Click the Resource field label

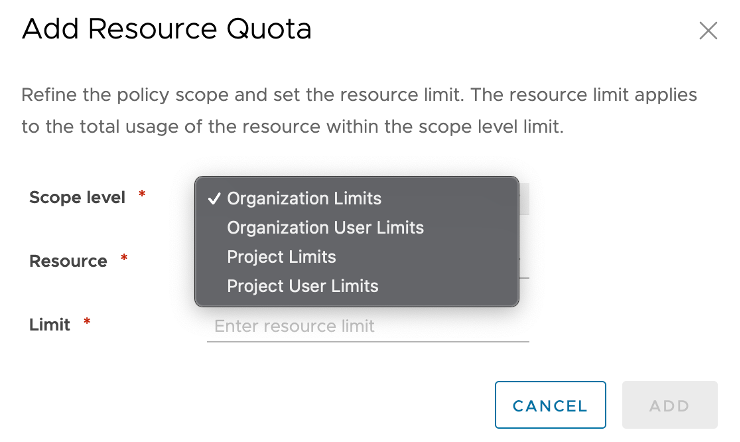point(68,261)
